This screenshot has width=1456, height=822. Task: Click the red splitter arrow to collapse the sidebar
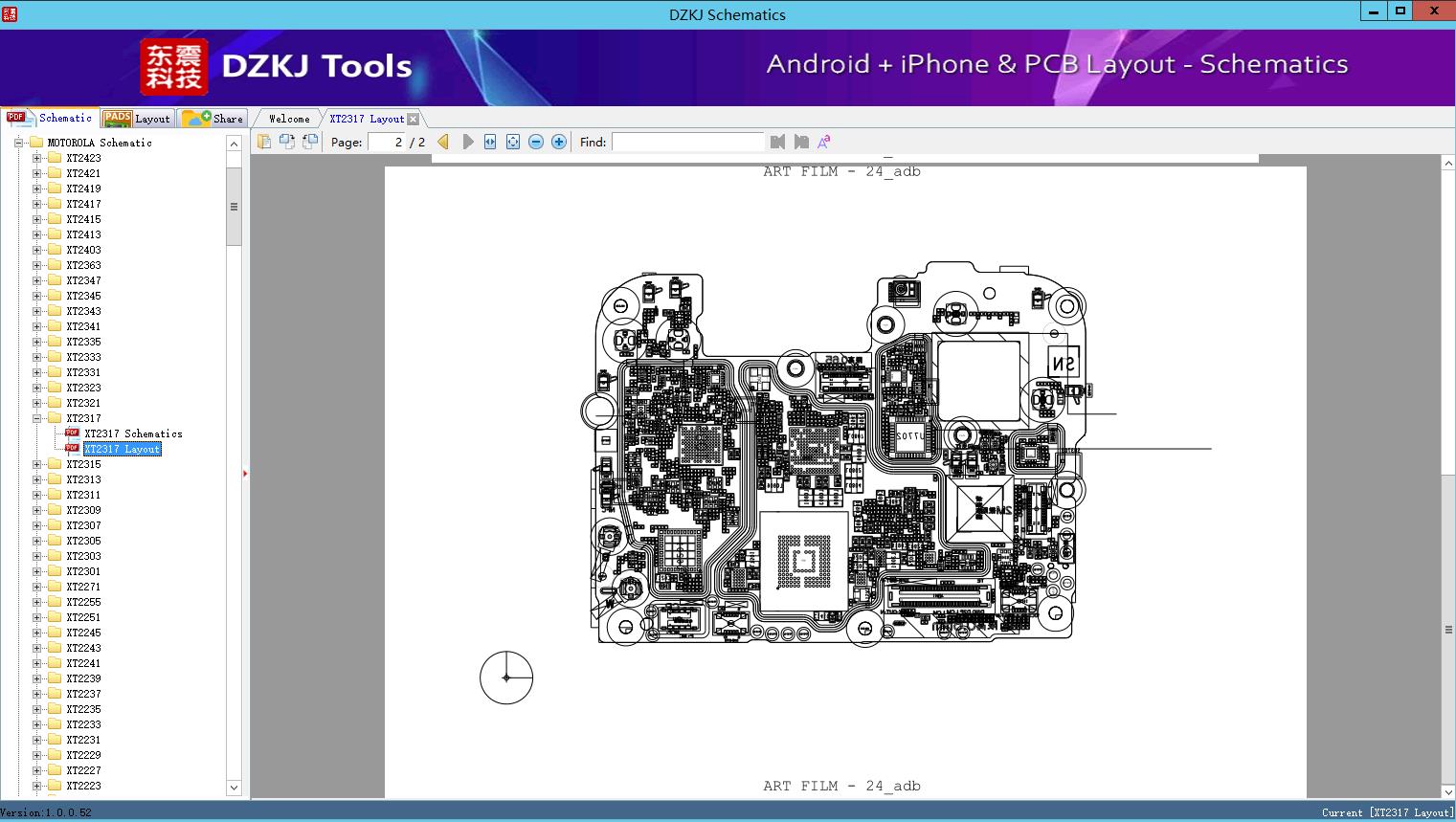pyautogui.click(x=245, y=474)
